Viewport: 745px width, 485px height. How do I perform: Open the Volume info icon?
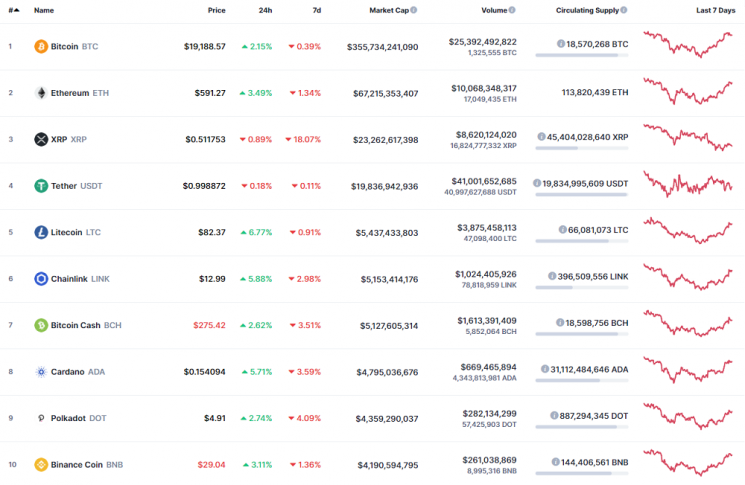coord(512,10)
